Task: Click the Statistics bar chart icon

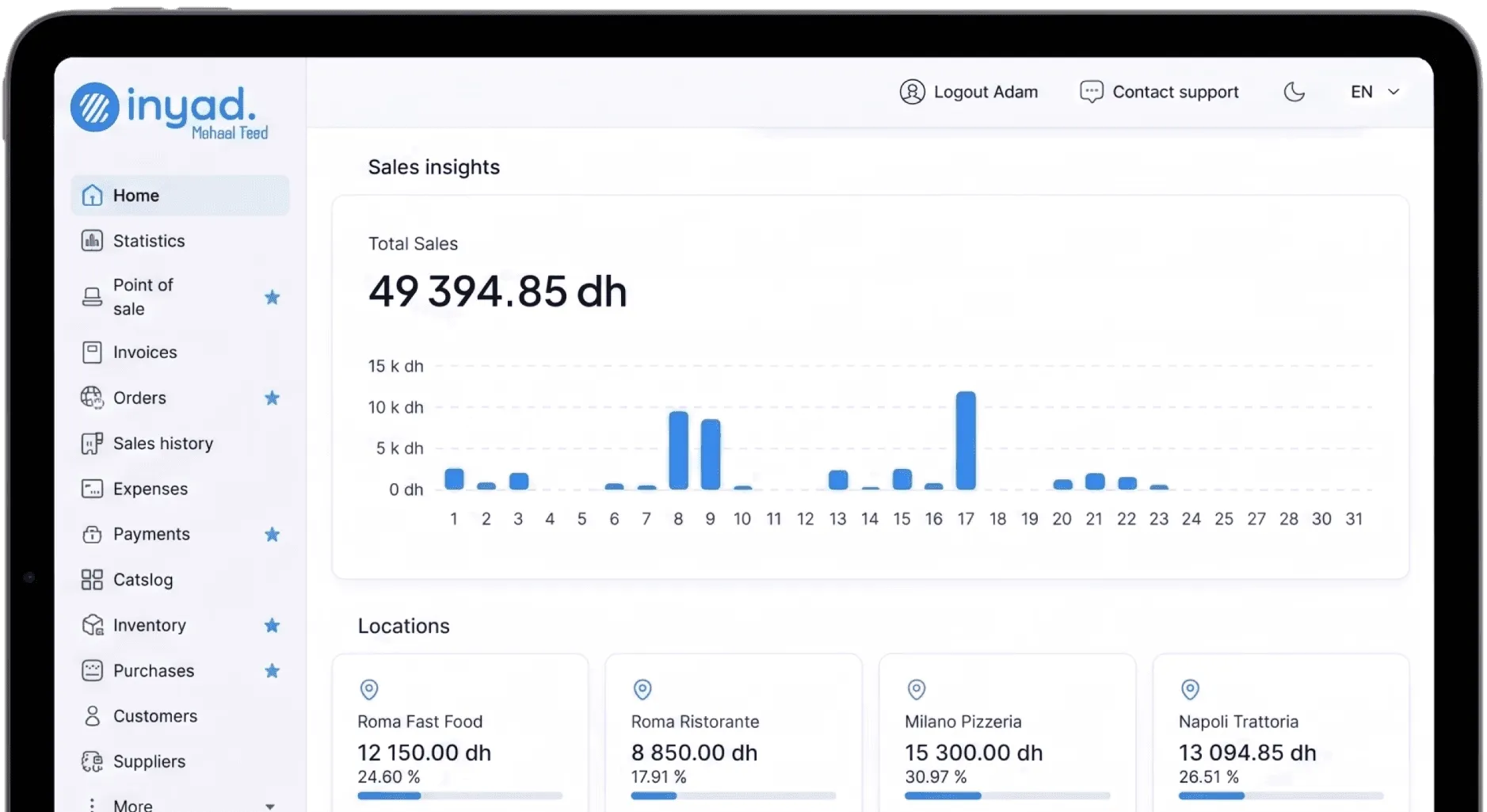Action: click(x=92, y=241)
